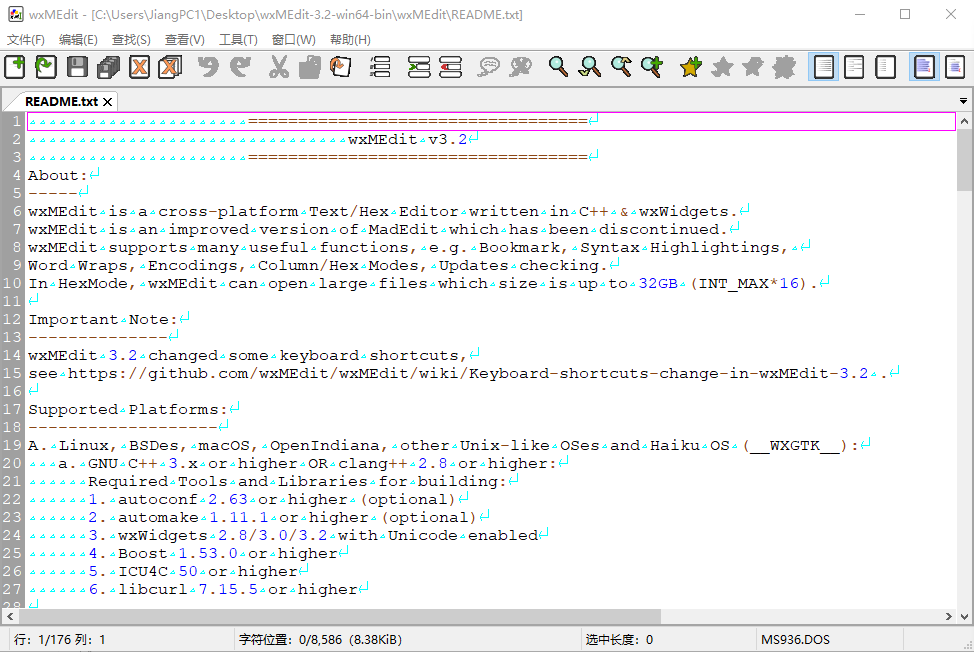Click the Comment speech bubble icon
The width and height of the screenshot is (974, 652).
click(x=489, y=66)
